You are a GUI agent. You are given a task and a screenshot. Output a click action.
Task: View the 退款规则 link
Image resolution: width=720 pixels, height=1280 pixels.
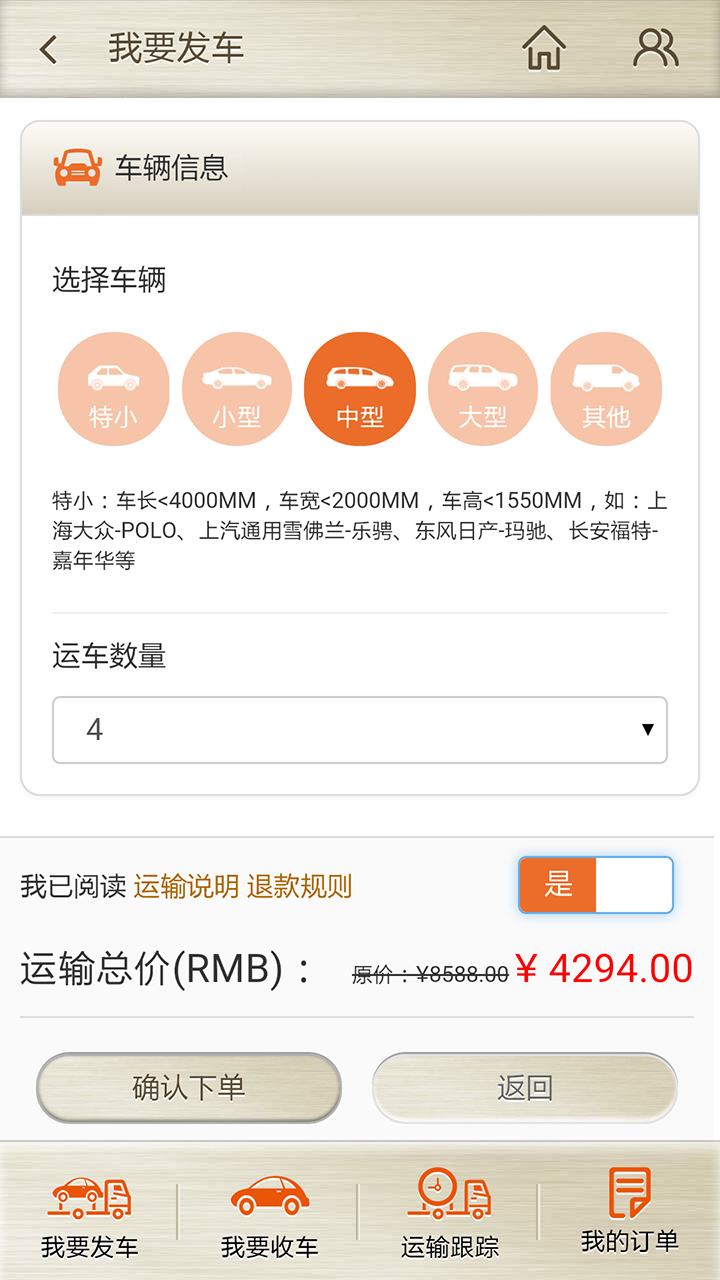[x=299, y=886]
